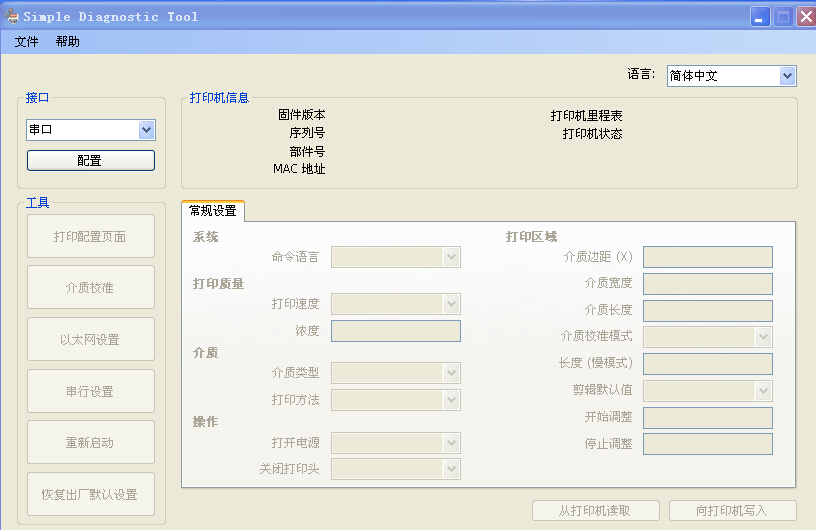Switch to the 常规设置 tab
Viewport: 816px width, 530px height.
[213, 211]
